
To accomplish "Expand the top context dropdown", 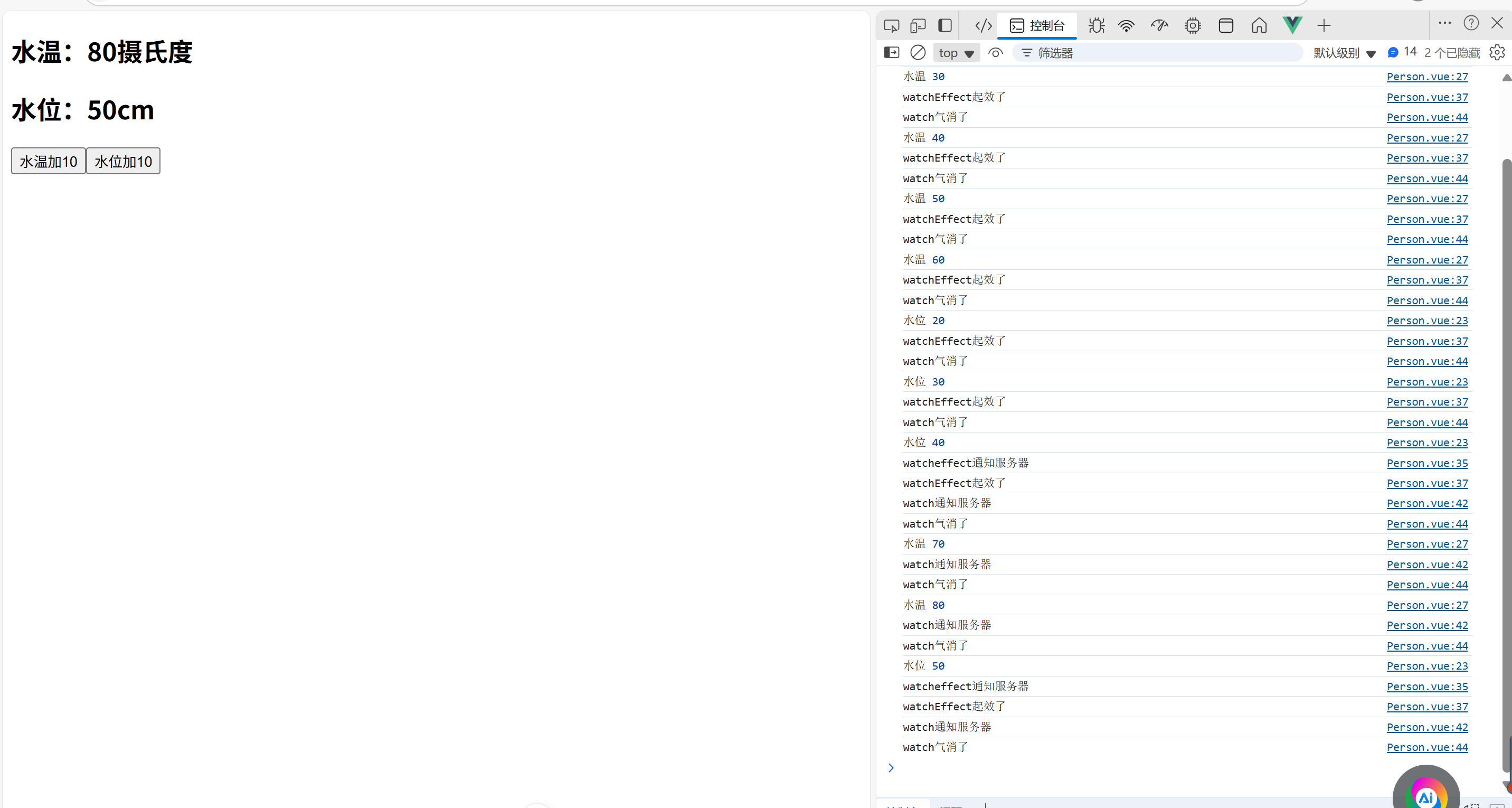I will click(x=956, y=53).
